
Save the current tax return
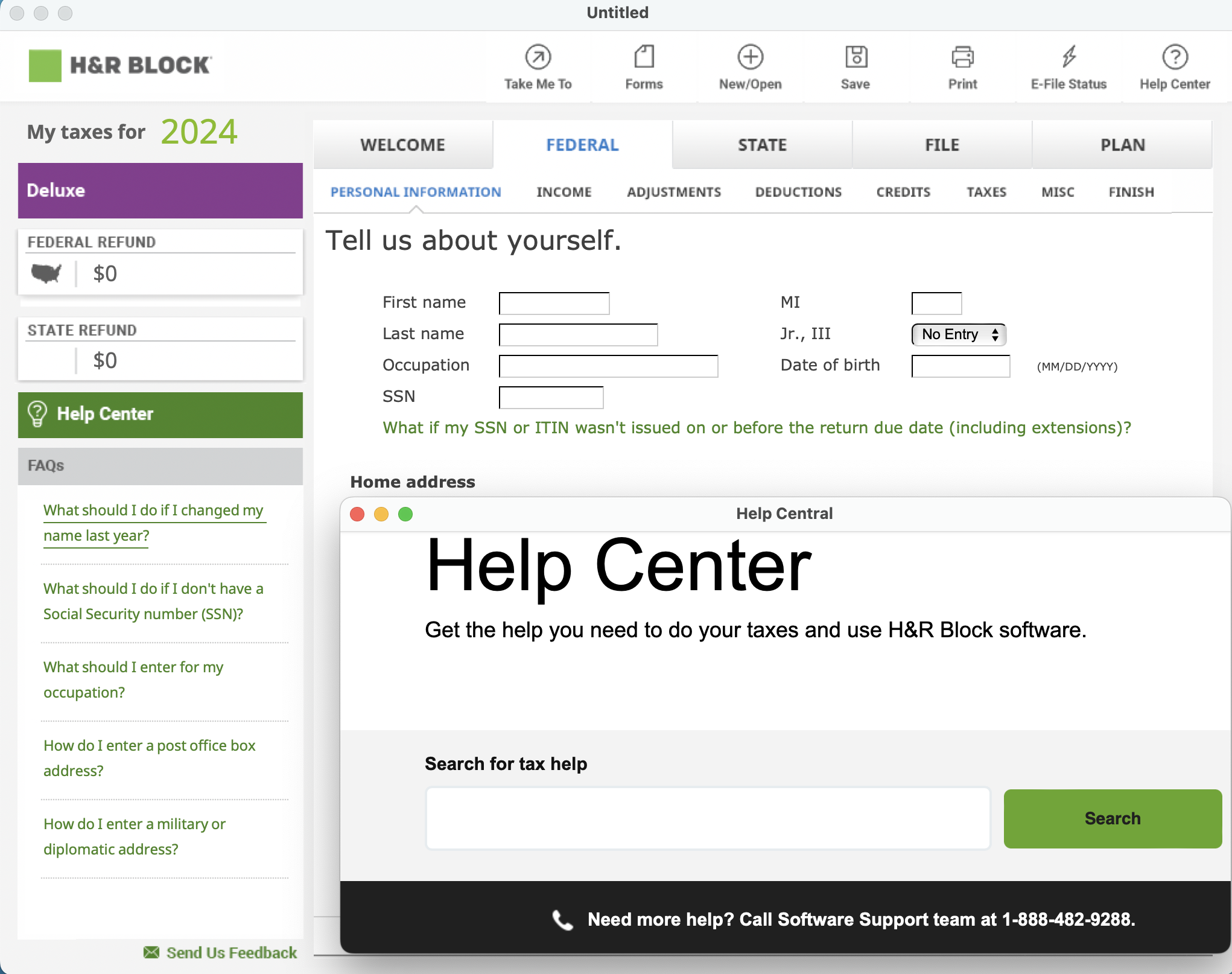coord(856,66)
